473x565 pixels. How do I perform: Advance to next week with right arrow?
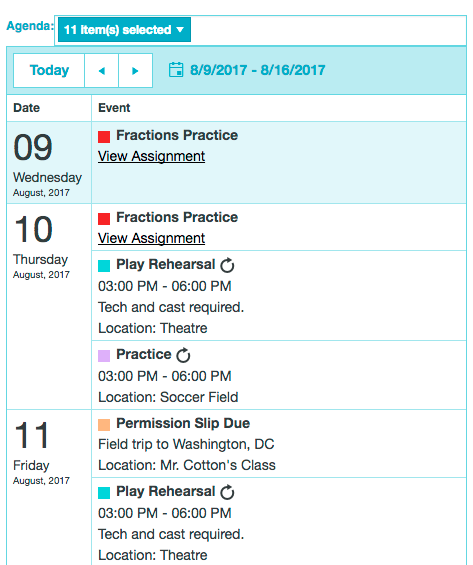(135, 71)
